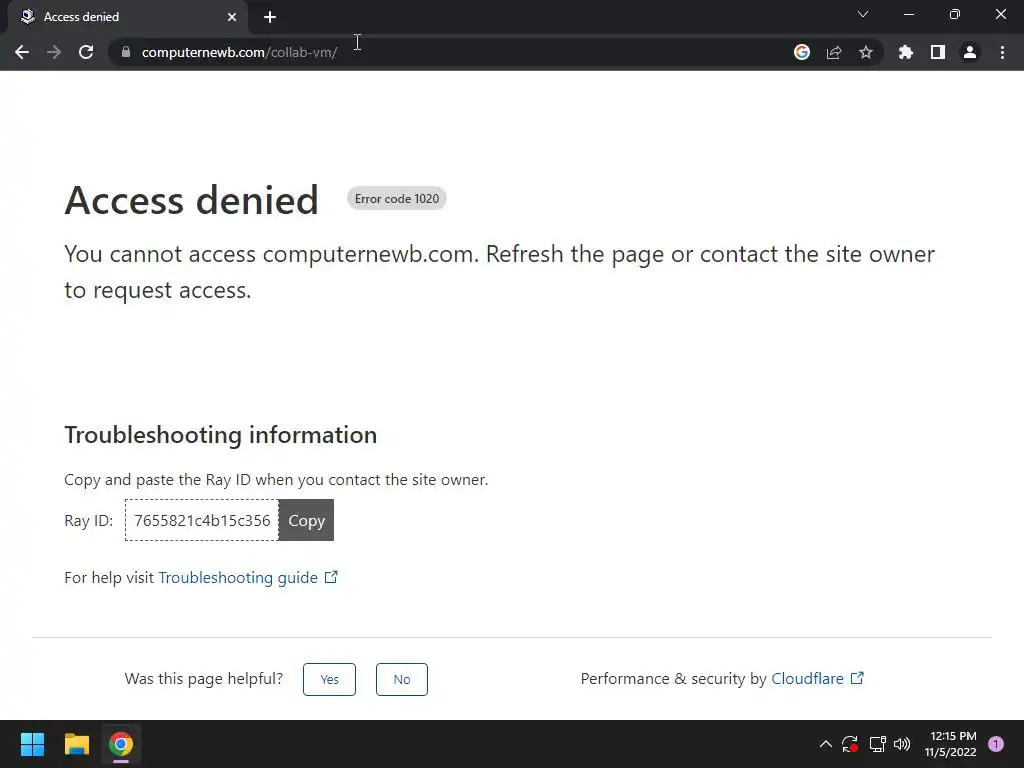Open the volume control in the tray

point(902,744)
